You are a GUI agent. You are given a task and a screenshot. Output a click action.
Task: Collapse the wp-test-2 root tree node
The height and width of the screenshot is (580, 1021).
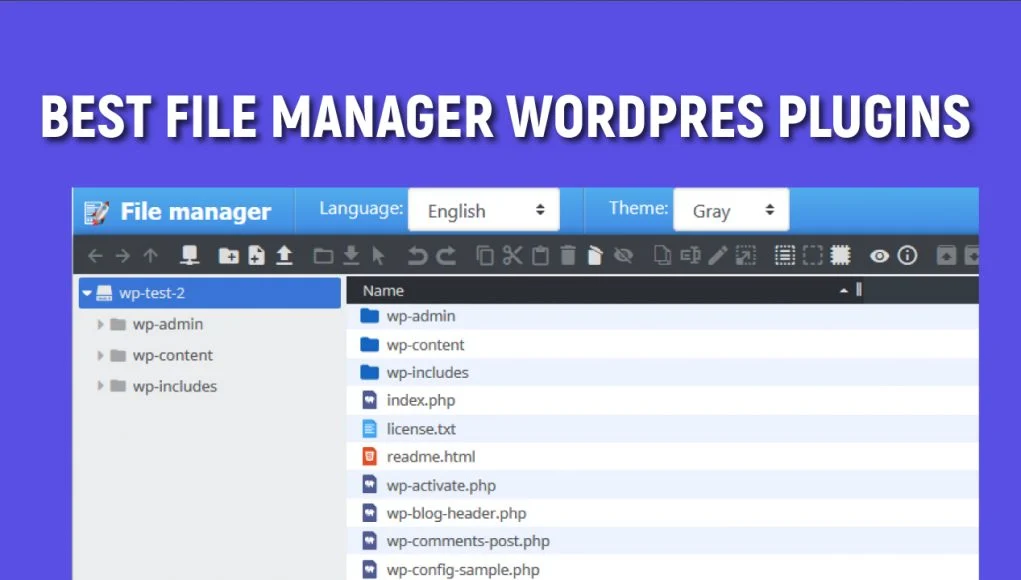coord(87,294)
